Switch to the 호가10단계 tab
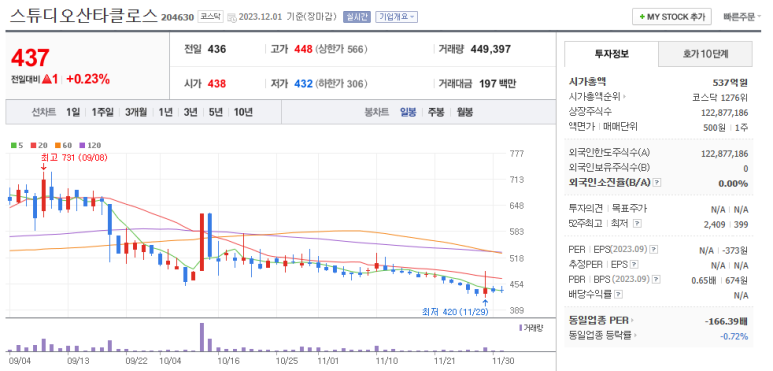This screenshot has width=773, height=371. coord(705,54)
